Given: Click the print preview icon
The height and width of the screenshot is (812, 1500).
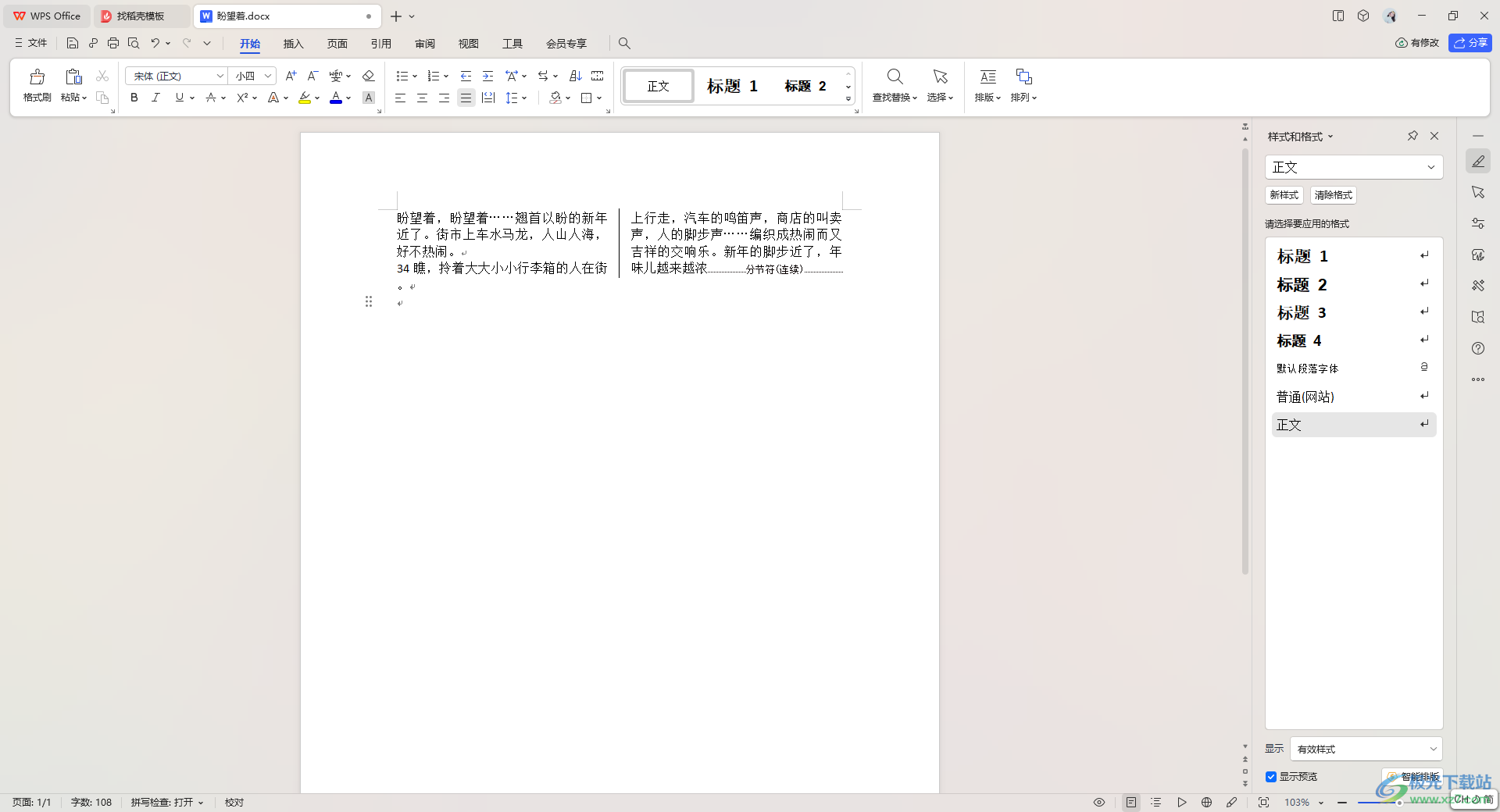Looking at the screenshot, I should [134, 43].
